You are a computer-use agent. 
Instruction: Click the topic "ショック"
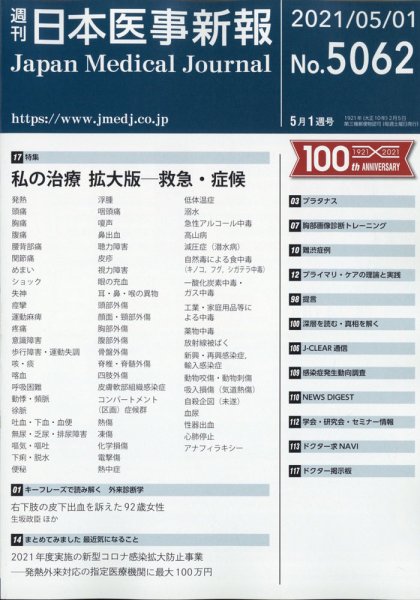point(26,282)
